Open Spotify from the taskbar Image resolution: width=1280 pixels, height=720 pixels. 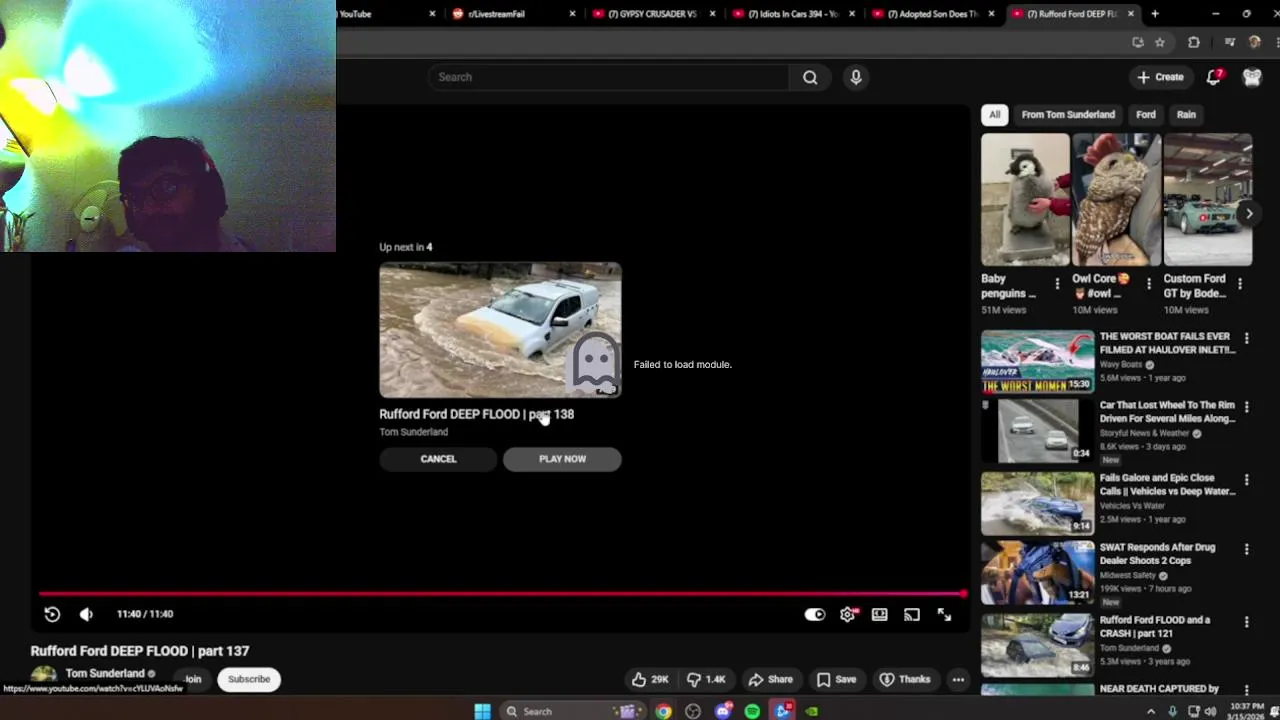(752, 711)
